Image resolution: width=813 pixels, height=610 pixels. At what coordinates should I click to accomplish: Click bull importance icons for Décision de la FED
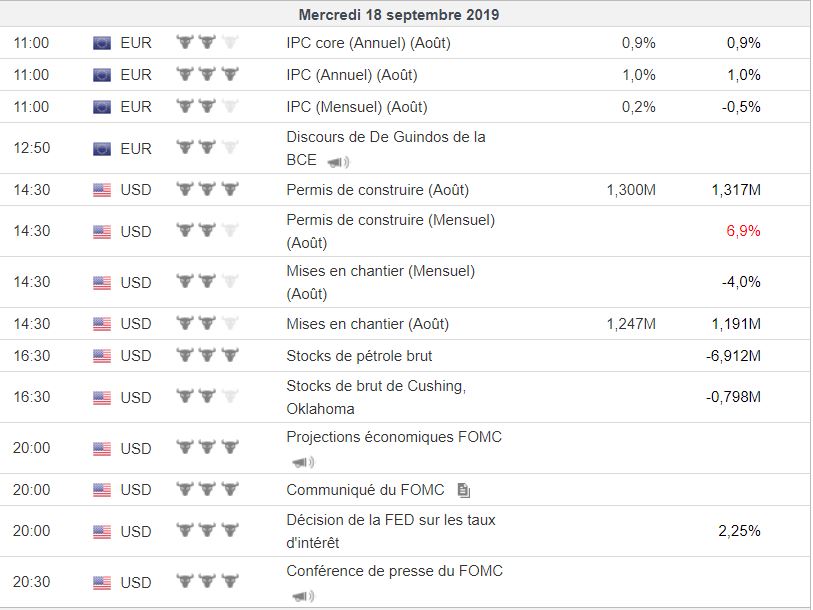[x=208, y=531]
